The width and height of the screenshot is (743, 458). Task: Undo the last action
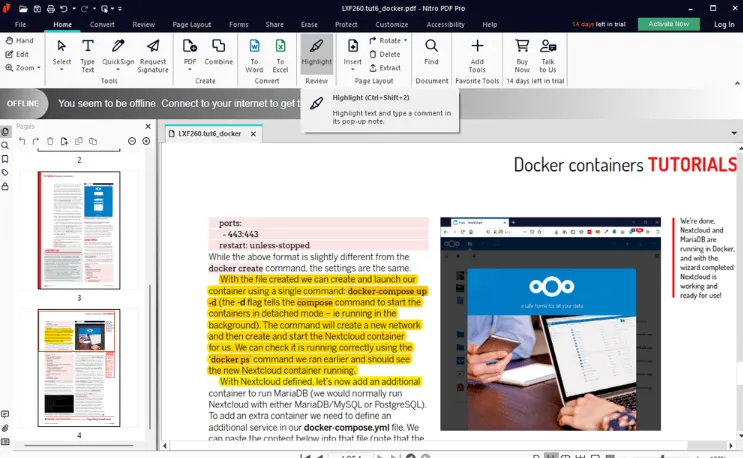coord(63,9)
